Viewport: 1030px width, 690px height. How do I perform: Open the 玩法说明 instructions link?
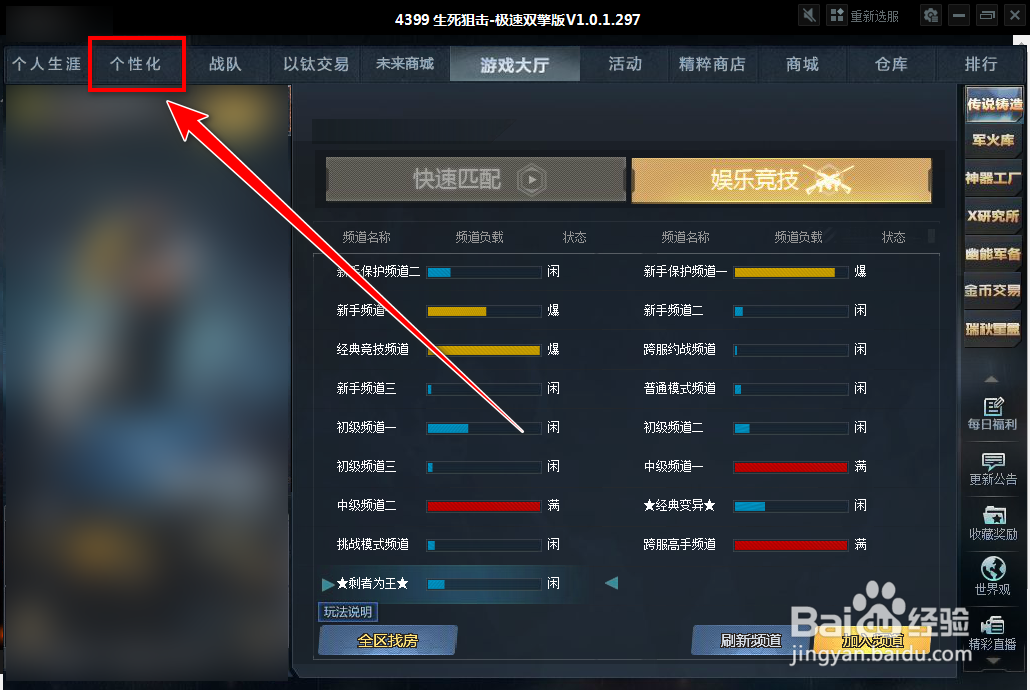[x=347, y=612]
